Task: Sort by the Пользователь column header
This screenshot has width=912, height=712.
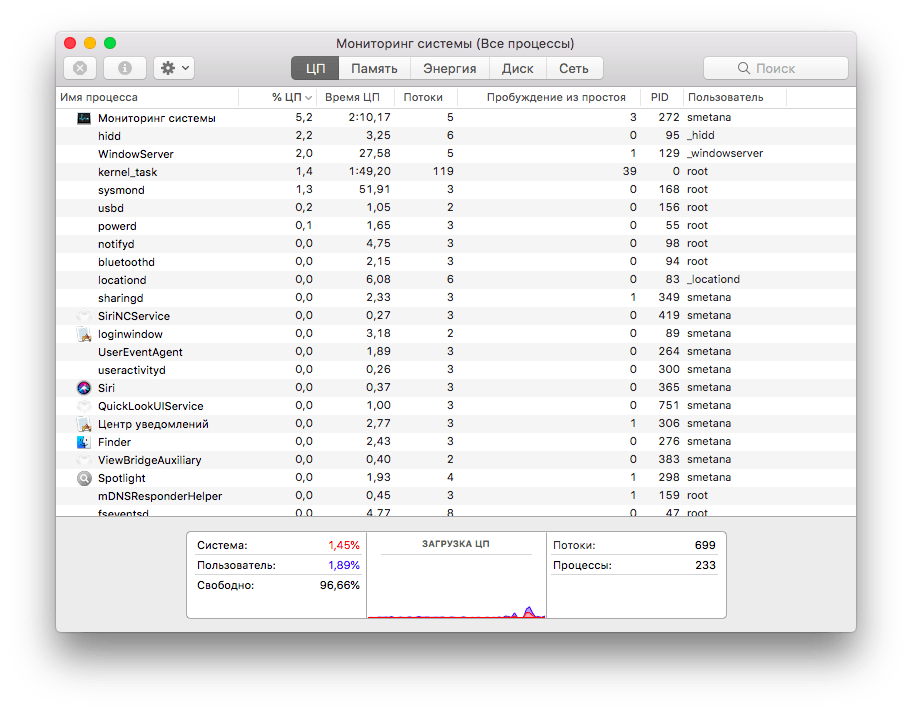Action: (x=735, y=97)
